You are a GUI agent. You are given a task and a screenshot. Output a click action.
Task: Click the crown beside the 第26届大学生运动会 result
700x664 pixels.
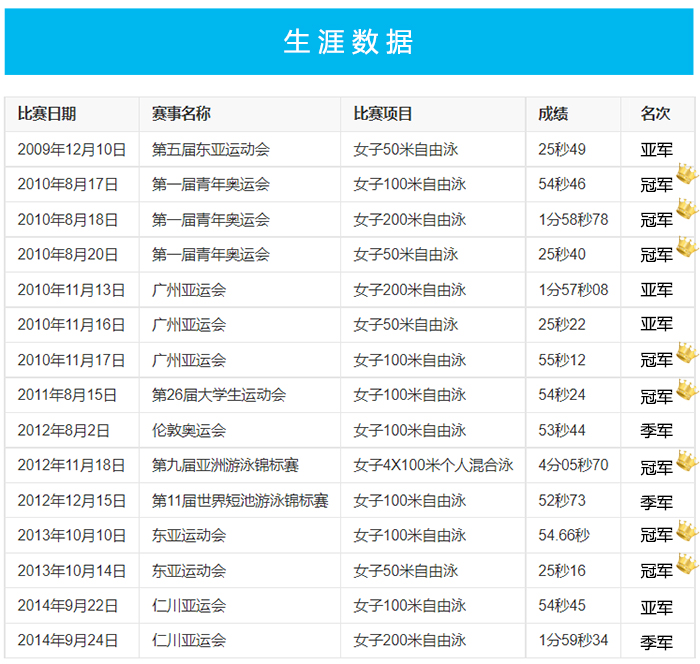click(x=686, y=387)
